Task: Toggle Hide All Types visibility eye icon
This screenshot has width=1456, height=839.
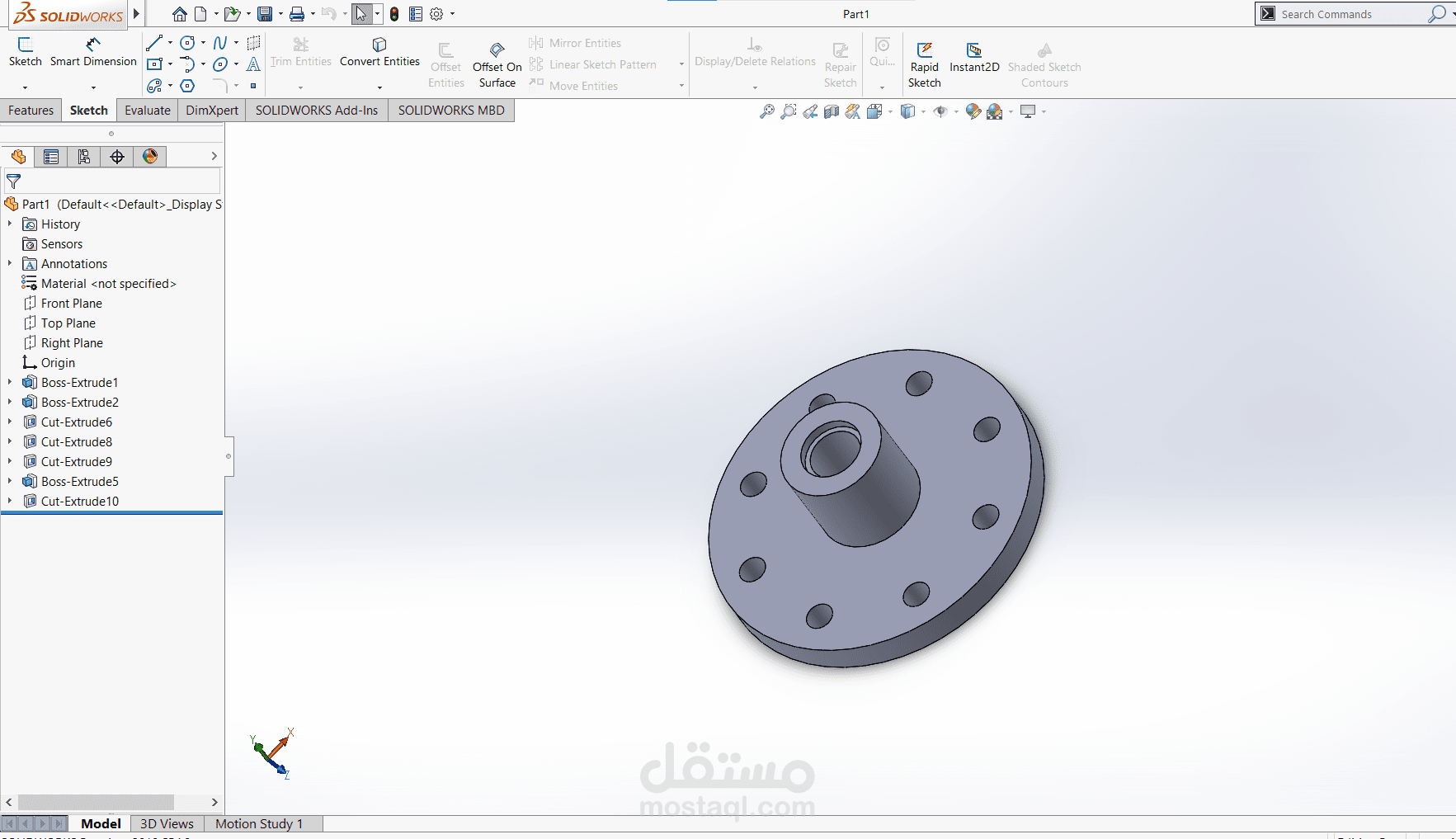Action: pyautogui.click(x=941, y=111)
